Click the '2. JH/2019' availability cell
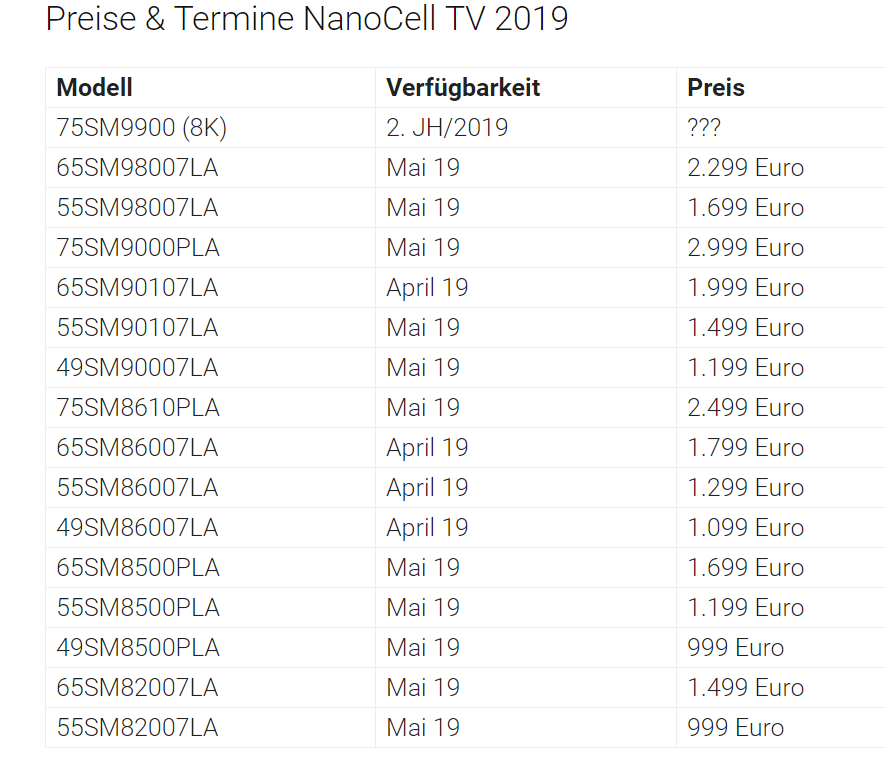This screenshot has width=886, height=770. (x=447, y=128)
